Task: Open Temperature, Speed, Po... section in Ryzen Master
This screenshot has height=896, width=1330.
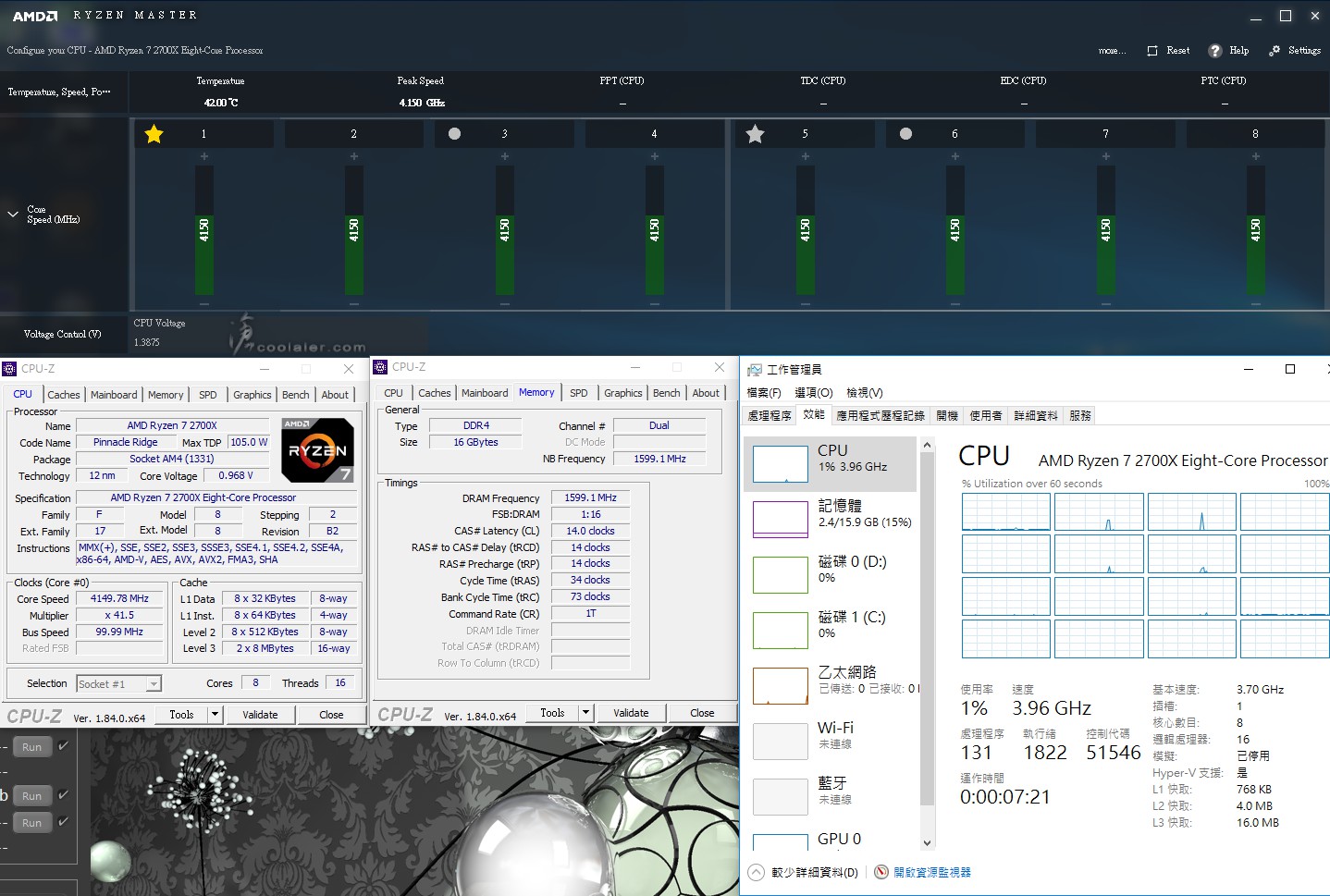Action: pyautogui.click(x=59, y=92)
